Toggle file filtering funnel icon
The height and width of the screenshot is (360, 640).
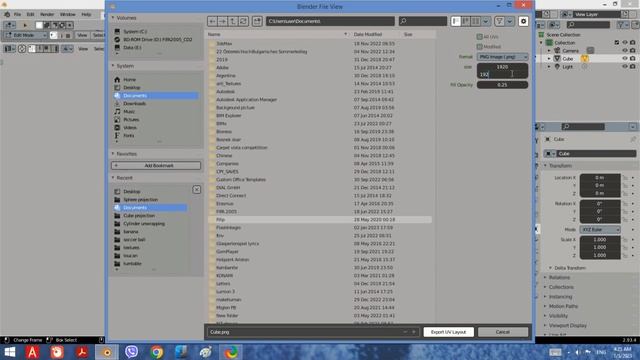499,21
